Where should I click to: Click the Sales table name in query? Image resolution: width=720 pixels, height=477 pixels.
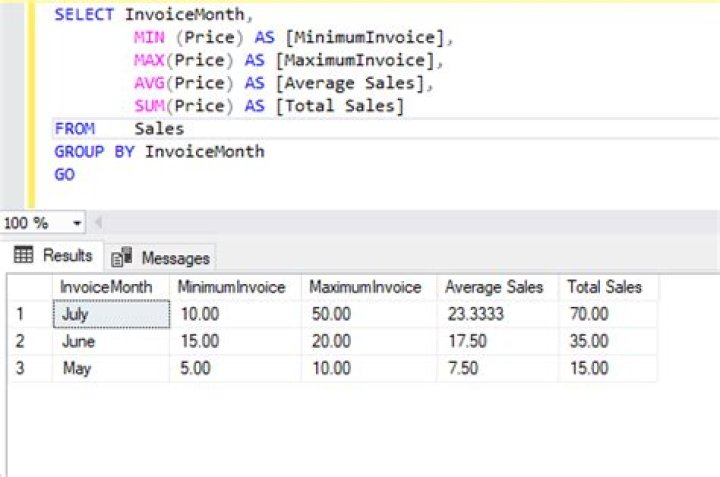click(159, 129)
